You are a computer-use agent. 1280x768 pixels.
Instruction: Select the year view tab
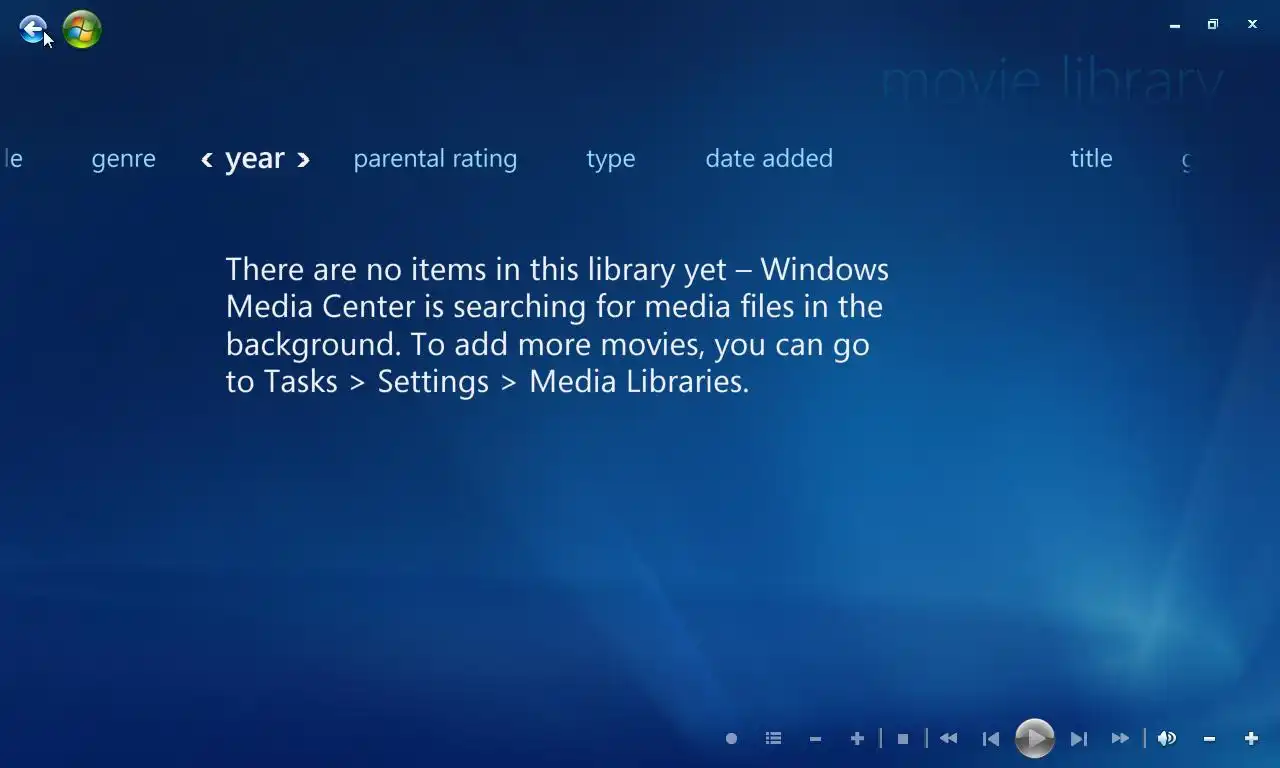pyautogui.click(x=255, y=159)
